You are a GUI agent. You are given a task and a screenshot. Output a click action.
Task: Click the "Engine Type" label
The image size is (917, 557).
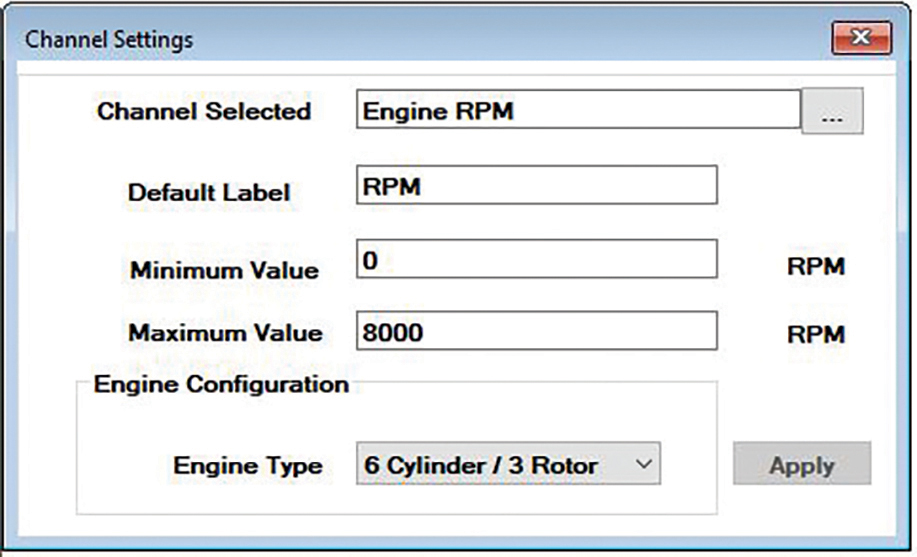click(x=248, y=466)
